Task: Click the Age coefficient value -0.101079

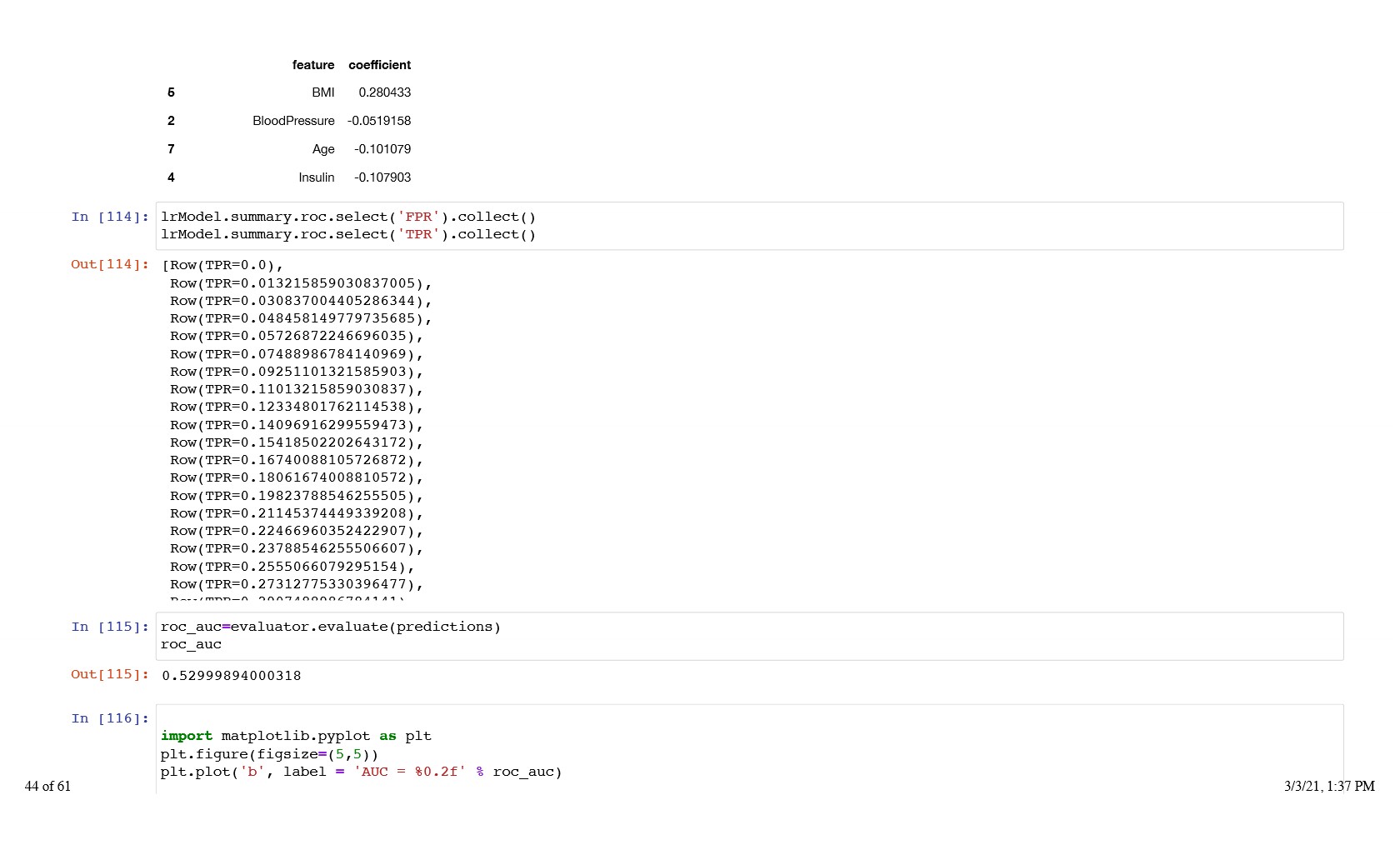Action: [382, 149]
